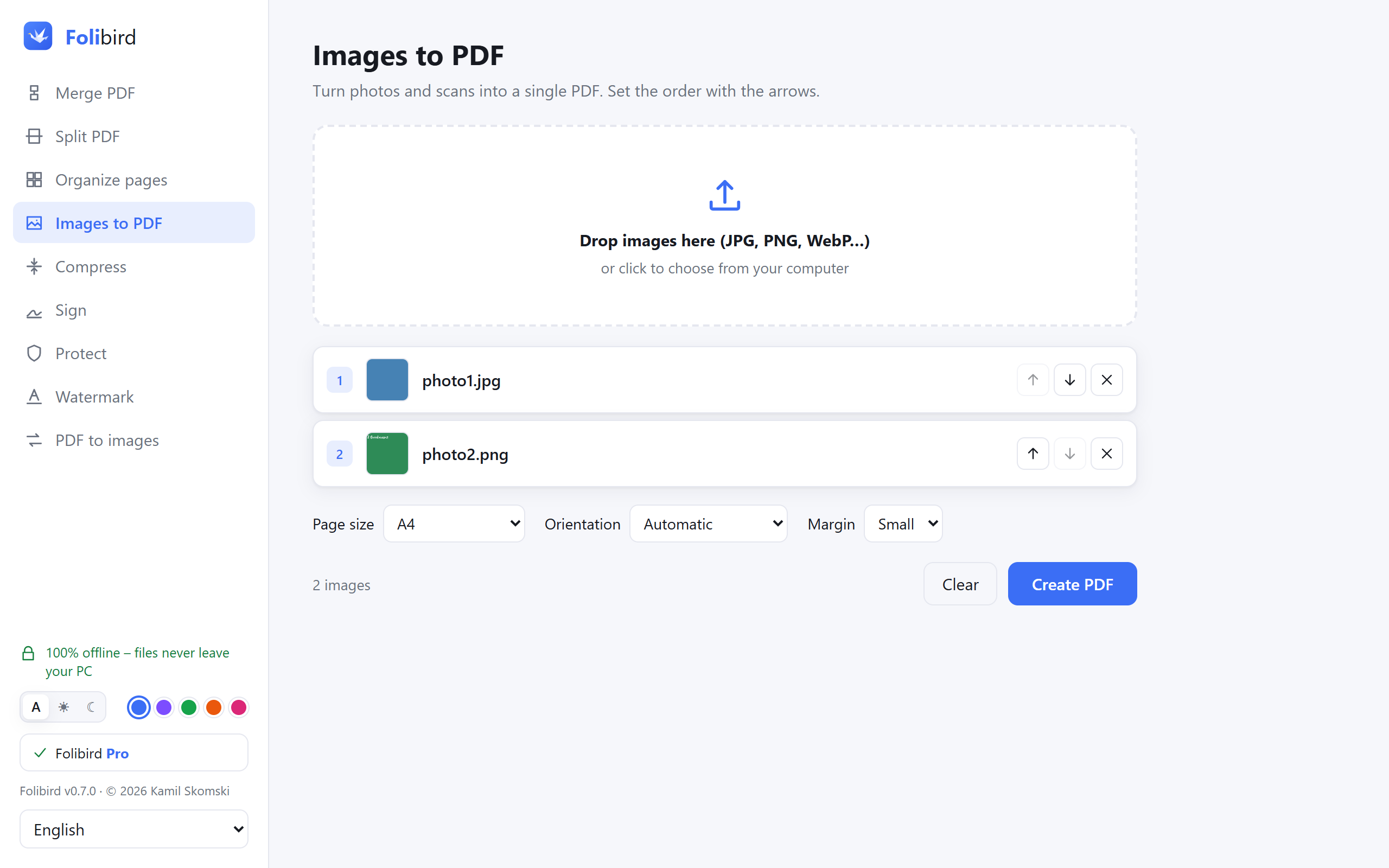Click the photo1.jpg blue thumbnail
The image size is (1389, 868).
tap(387, 380)
